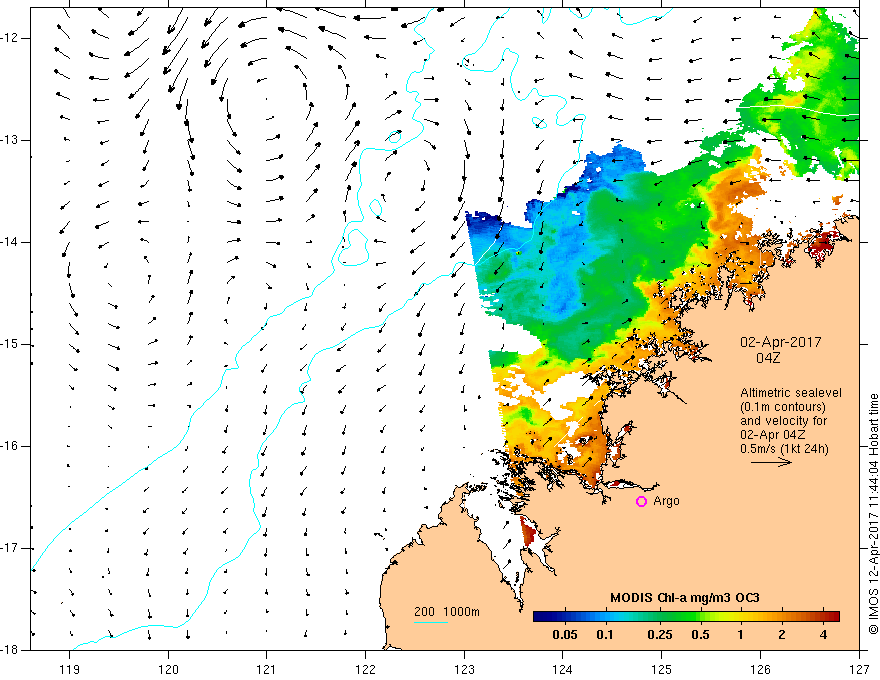Click the latitude axis label -17
Image resolution: width=880 pixels, height=680 pixels.
pos(10,548)
